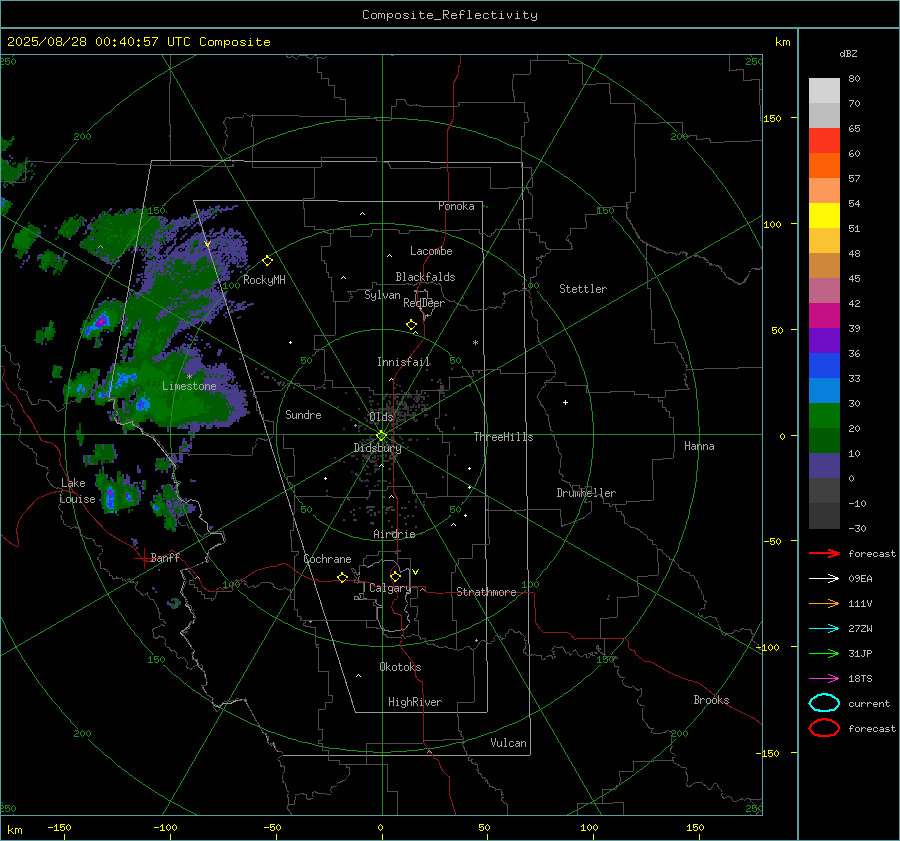The image size is (900, 841).
Task: Click the RockyMH label
Action: click(x=264, y=280)
